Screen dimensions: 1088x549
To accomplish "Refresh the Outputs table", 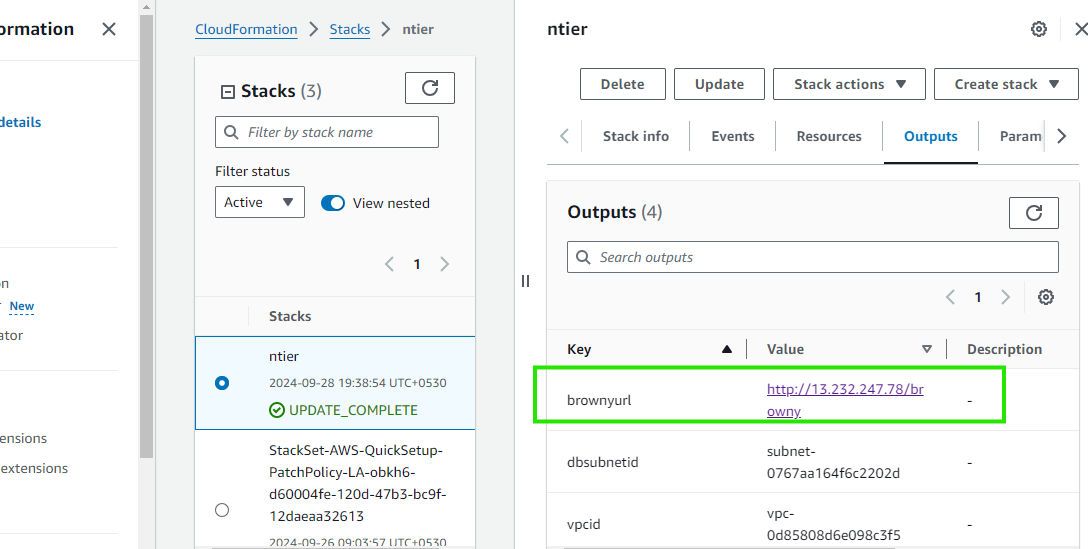I will coord(1033,212).
